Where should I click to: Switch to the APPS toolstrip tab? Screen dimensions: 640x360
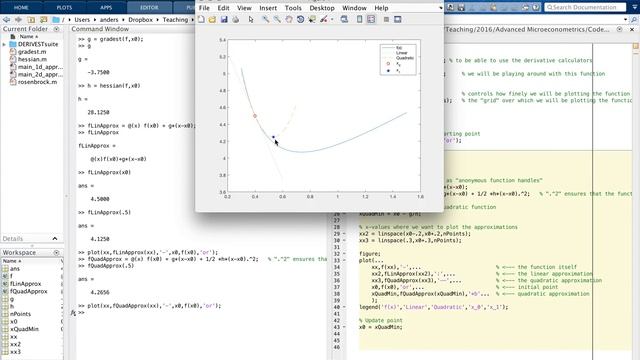pos(106,7)
